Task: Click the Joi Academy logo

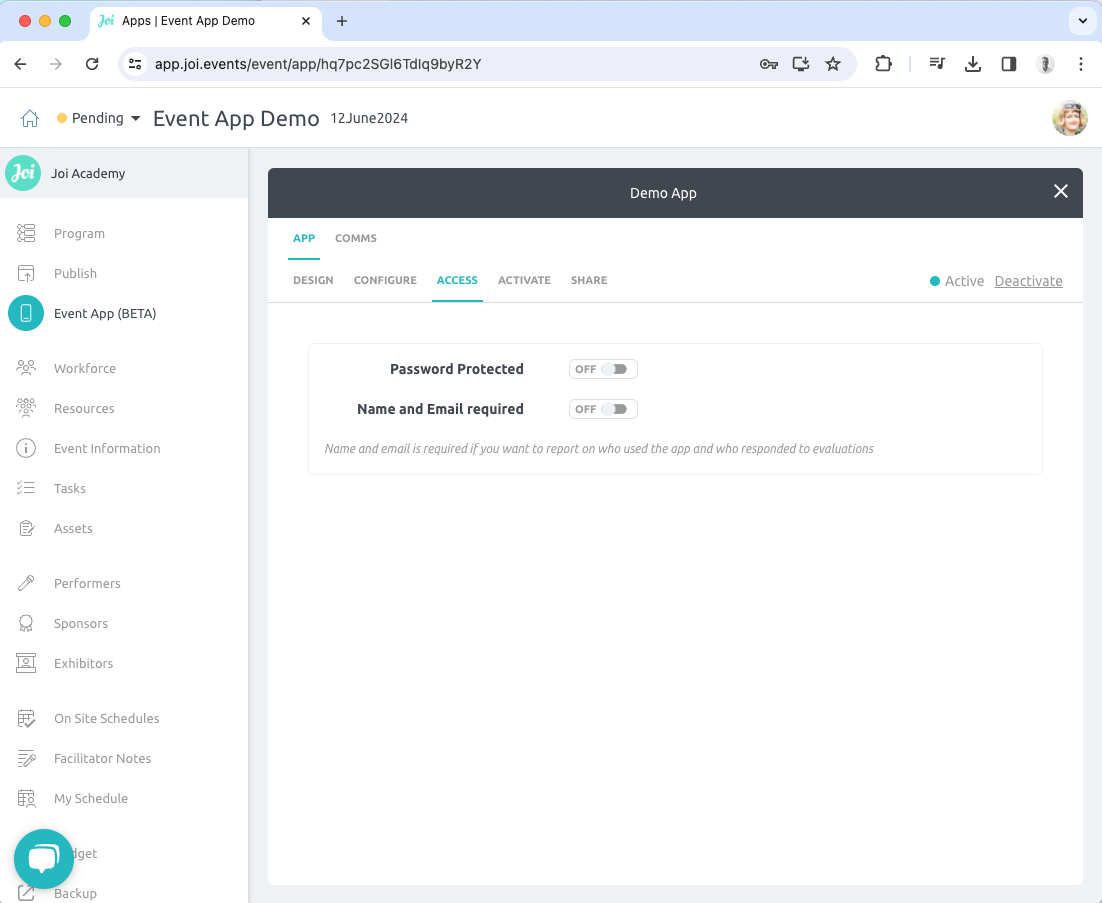Action: [x=23, y=173]
